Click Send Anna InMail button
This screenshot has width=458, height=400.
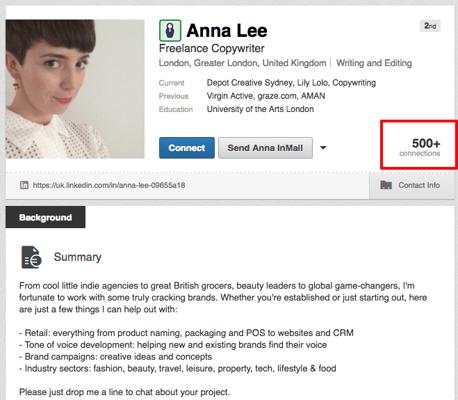(265, 148)
